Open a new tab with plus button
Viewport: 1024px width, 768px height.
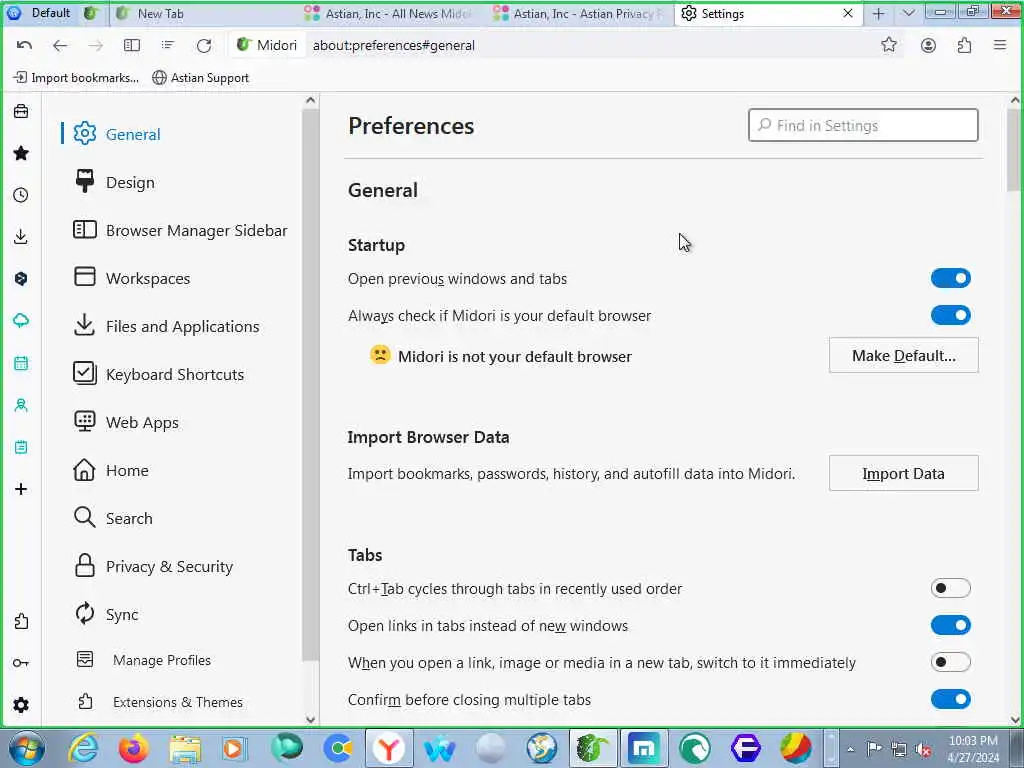pos(878,13)
